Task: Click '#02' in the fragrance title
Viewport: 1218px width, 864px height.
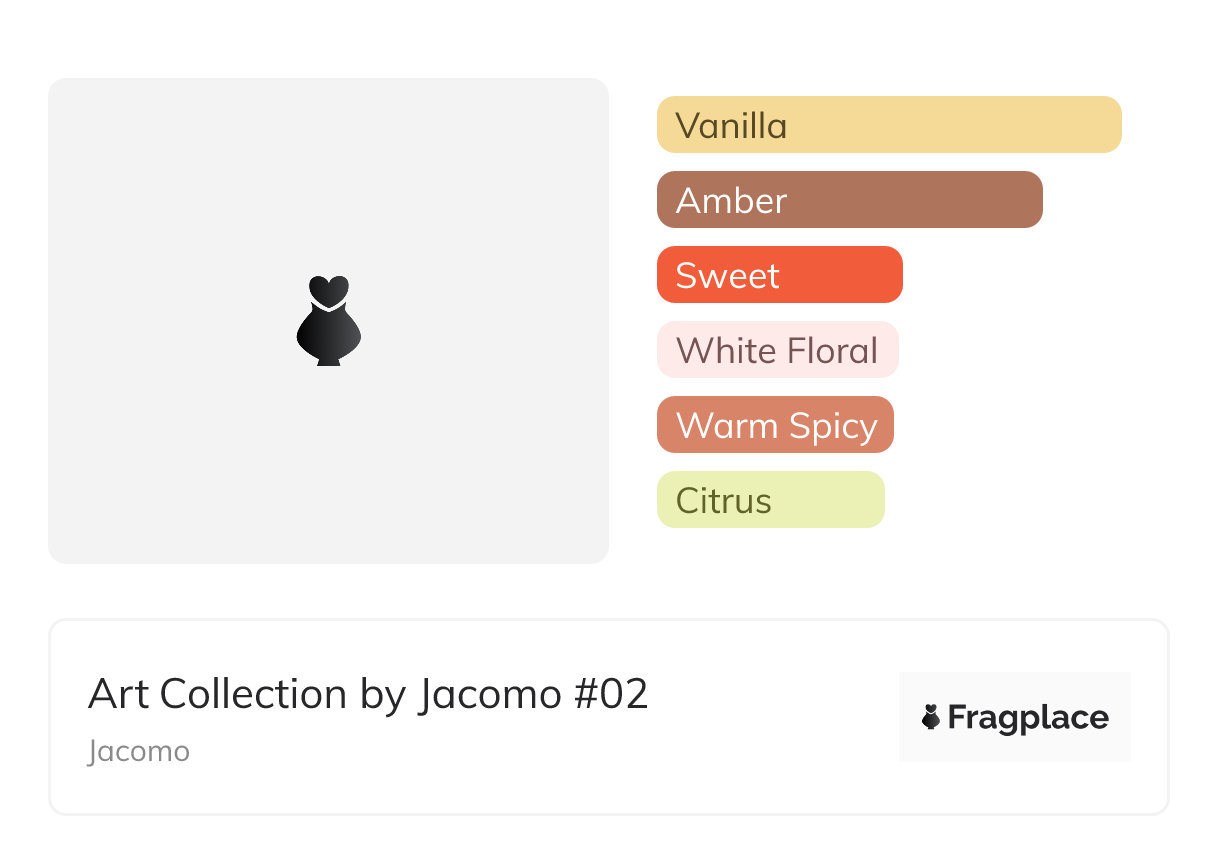Action: coord(610,694)
